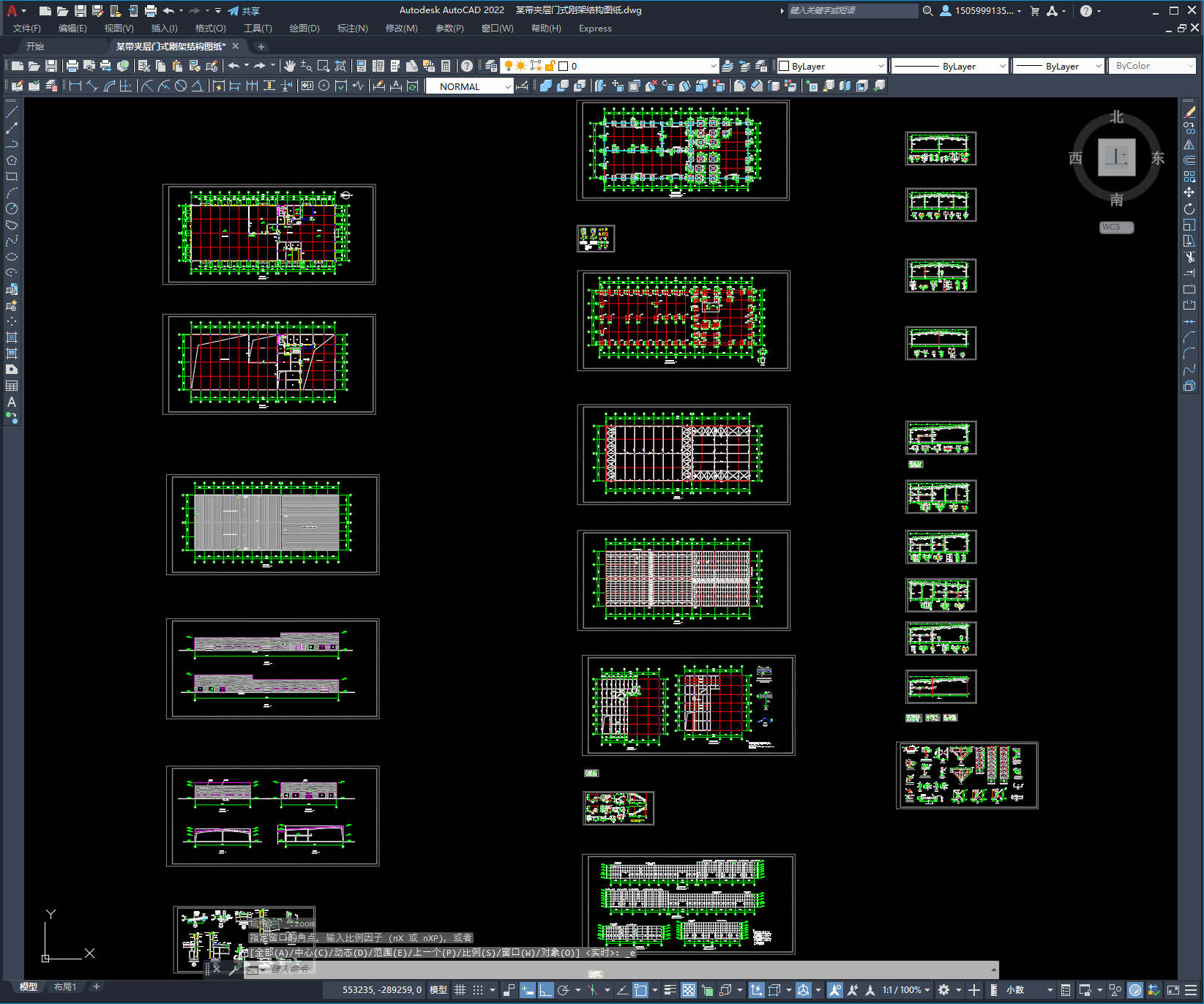Screen dimensions: 1204x1004
Task: Open the ByLayer color dropdown
Action: point(831,66)
